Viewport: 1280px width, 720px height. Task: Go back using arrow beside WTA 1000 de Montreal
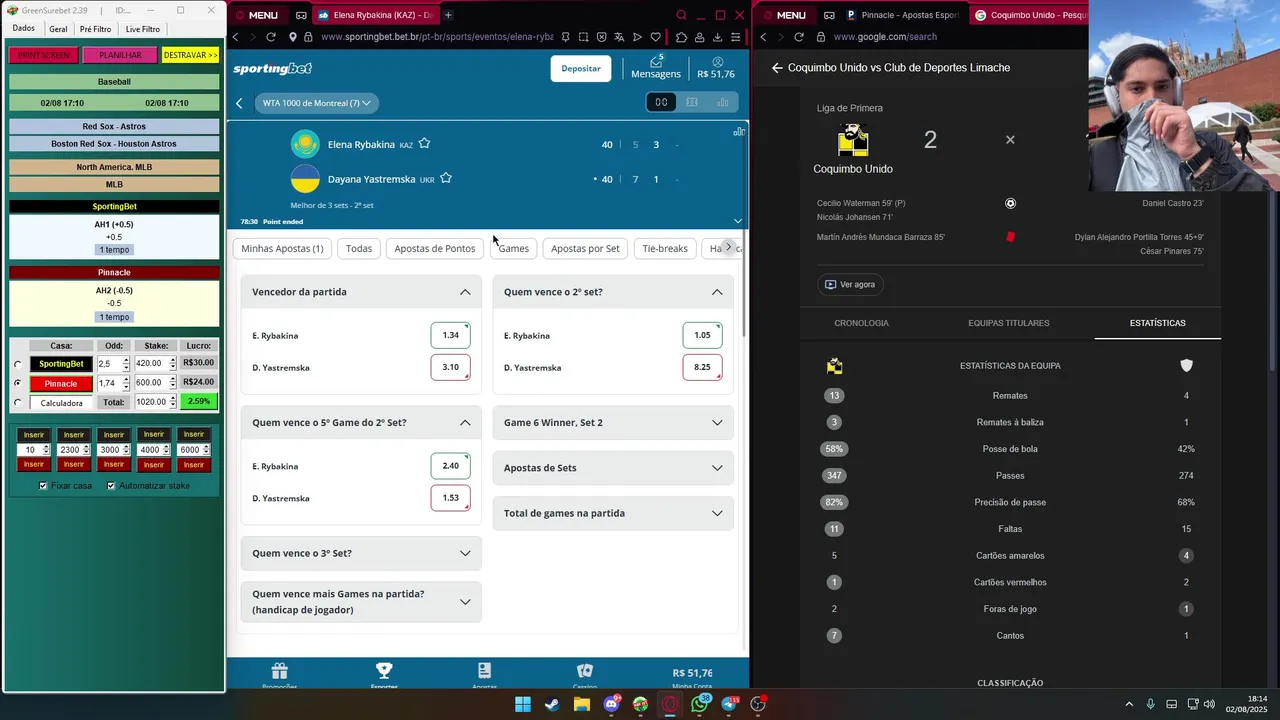(239, 103)
